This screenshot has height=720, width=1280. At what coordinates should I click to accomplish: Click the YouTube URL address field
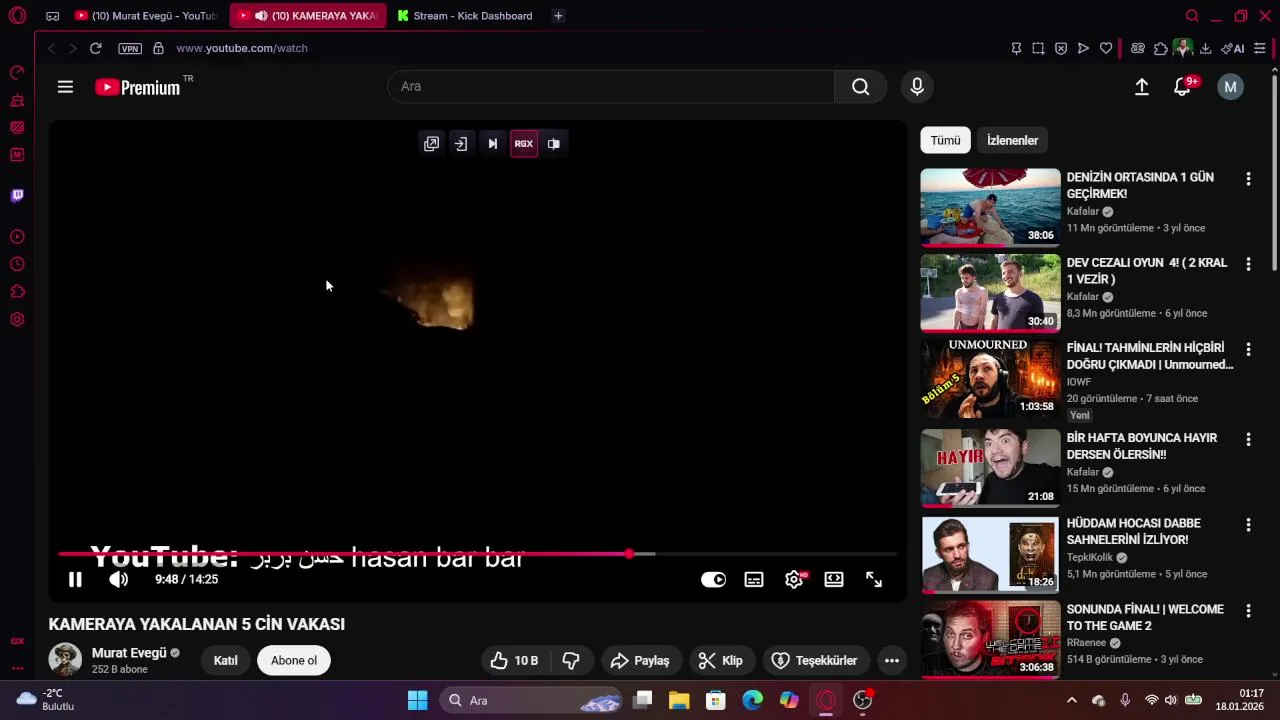coord(242,48)
